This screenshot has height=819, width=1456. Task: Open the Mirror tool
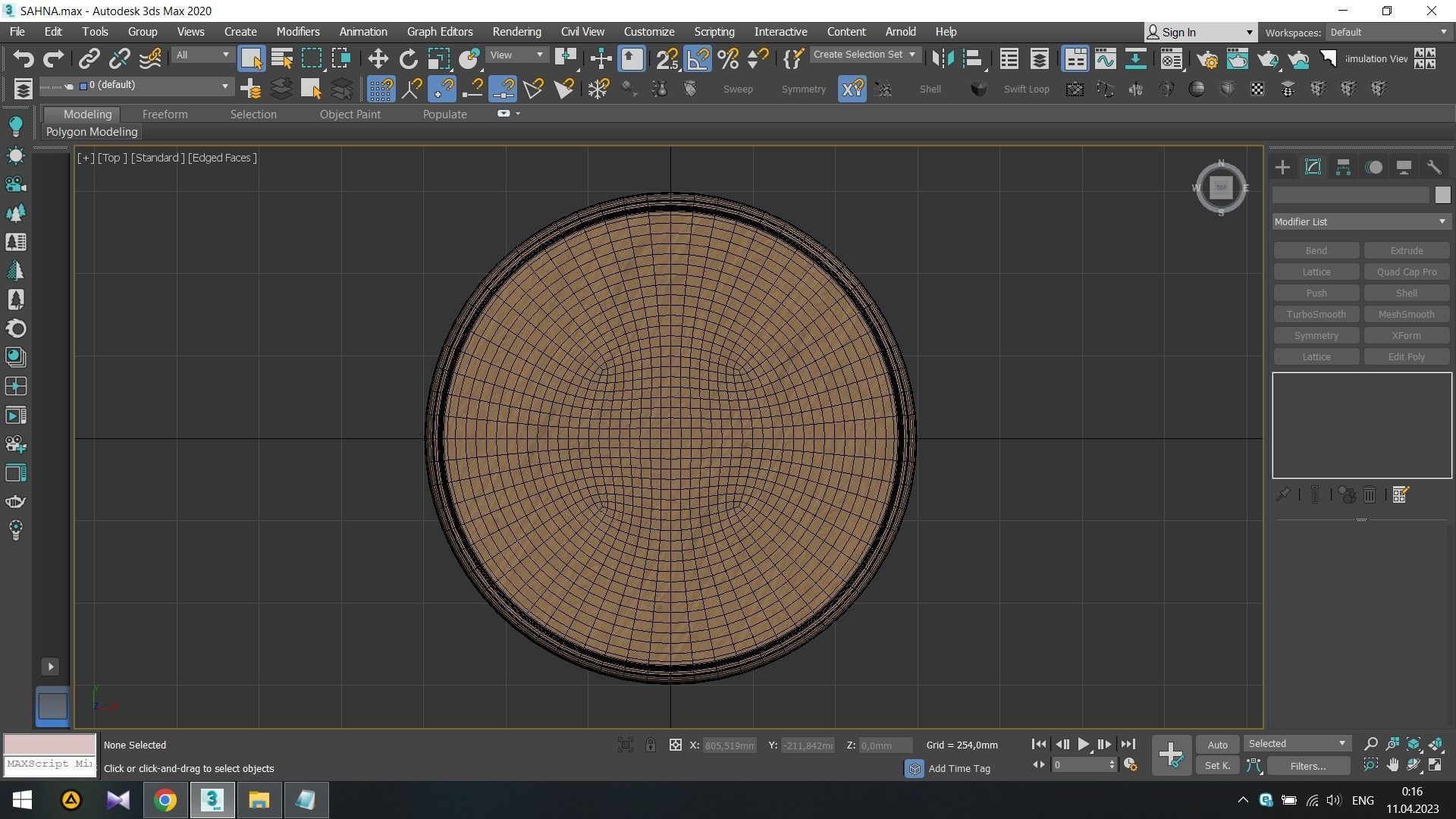point(942,58)
